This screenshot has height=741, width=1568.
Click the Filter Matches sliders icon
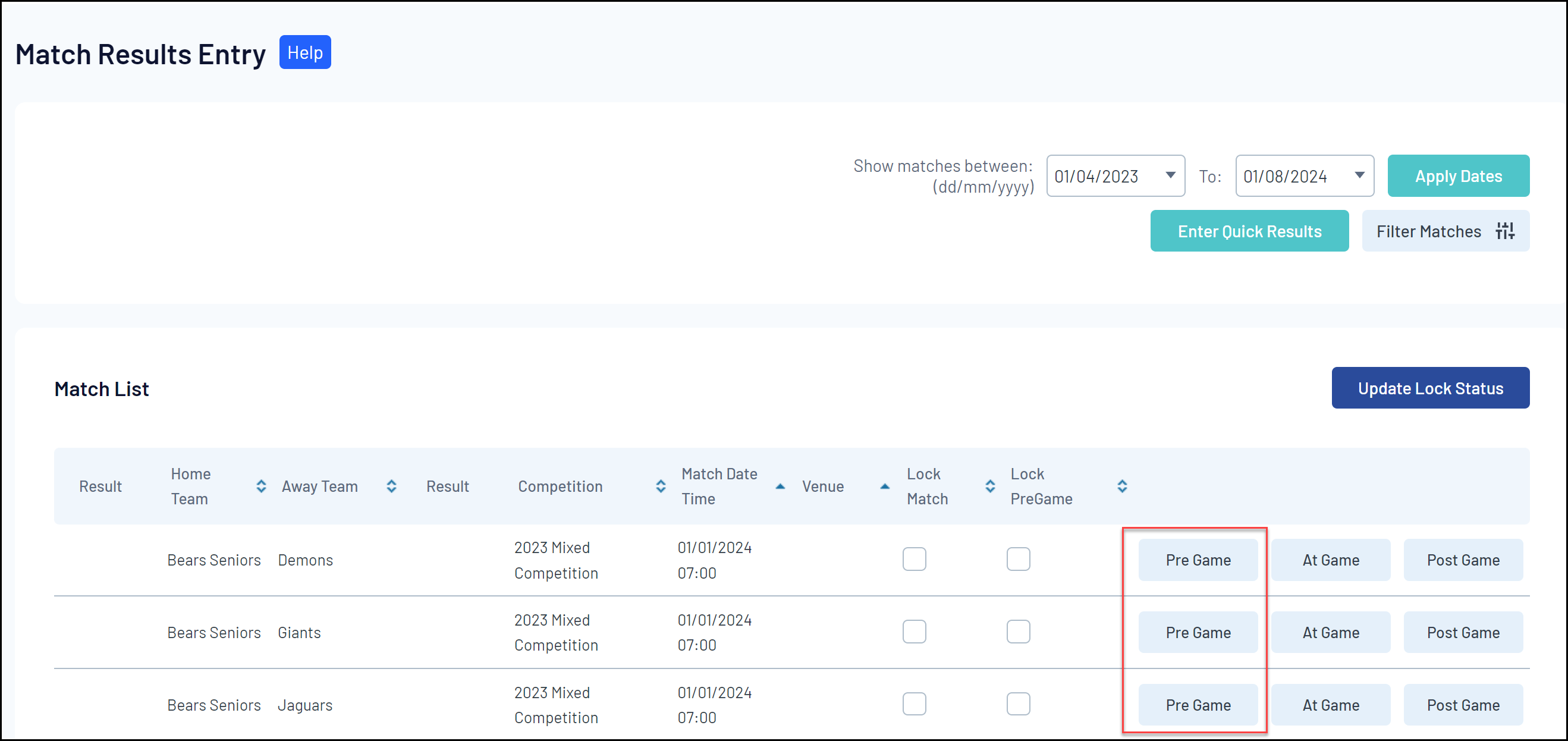coord(1505,231)
